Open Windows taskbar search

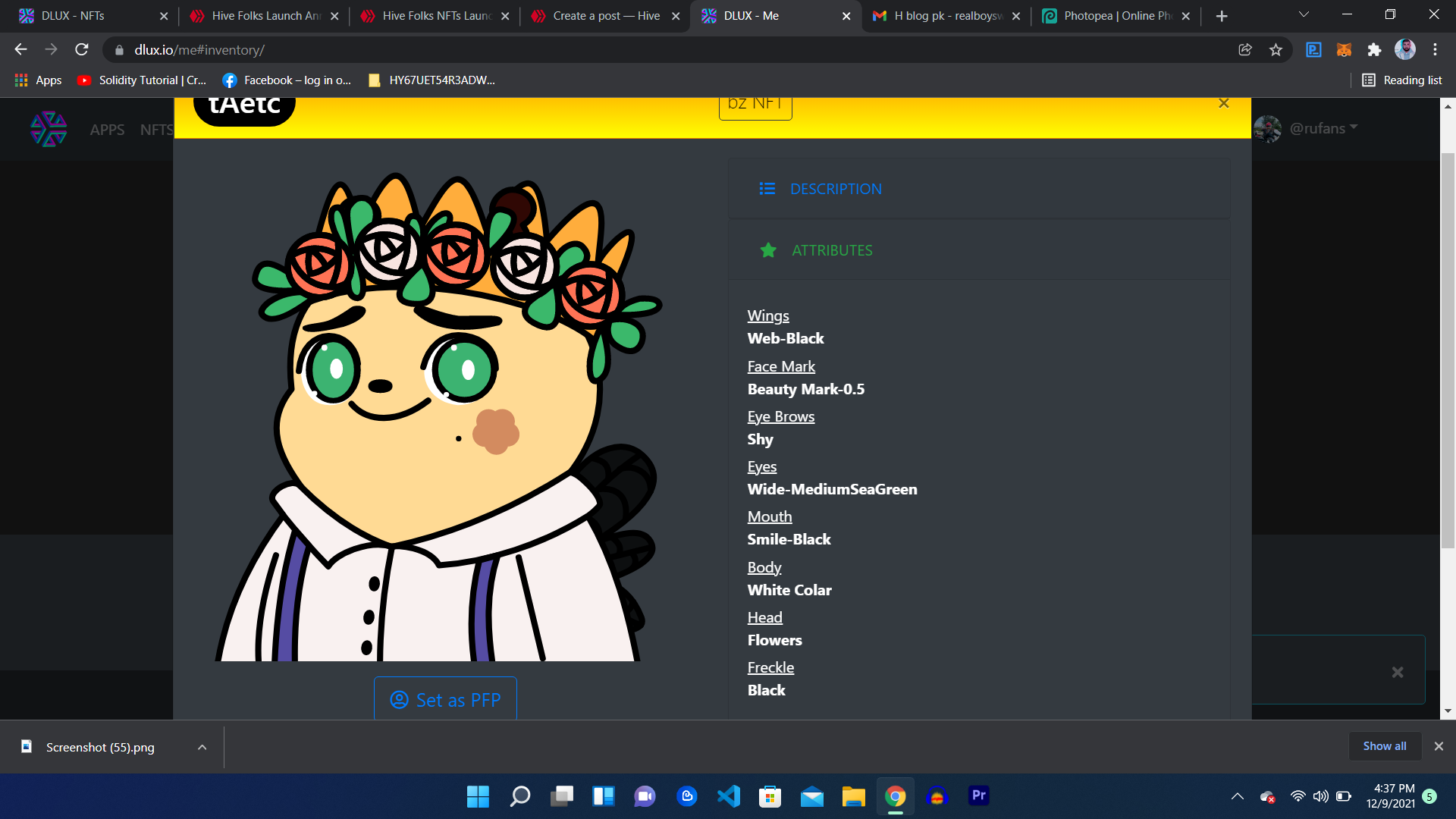pyautogui.click(x=520, y=796)
